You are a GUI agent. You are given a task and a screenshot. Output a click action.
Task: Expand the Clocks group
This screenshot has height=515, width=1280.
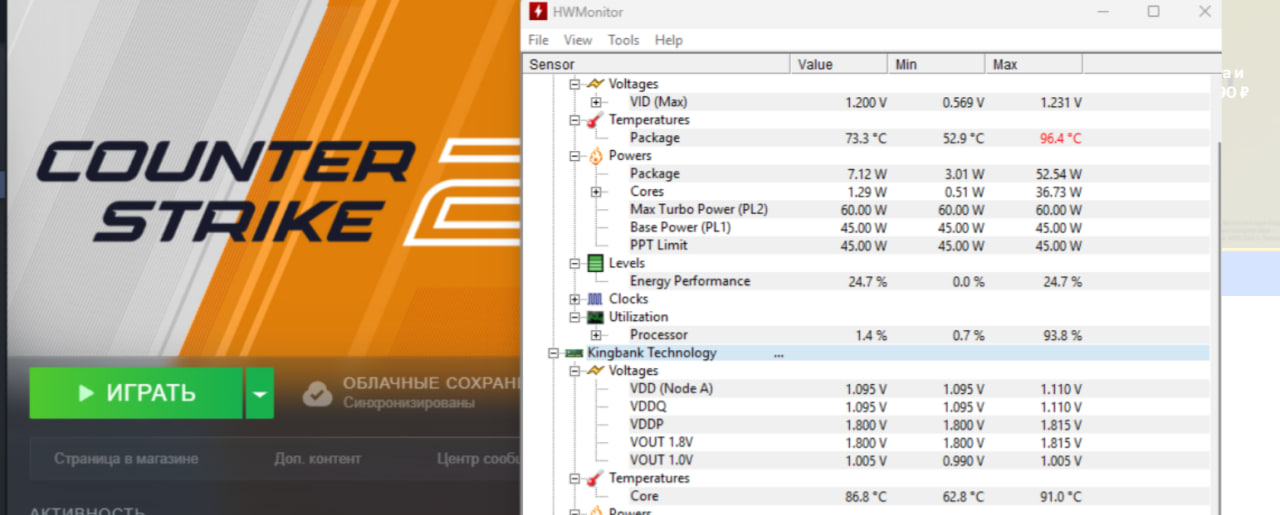[x=575, y=299]
